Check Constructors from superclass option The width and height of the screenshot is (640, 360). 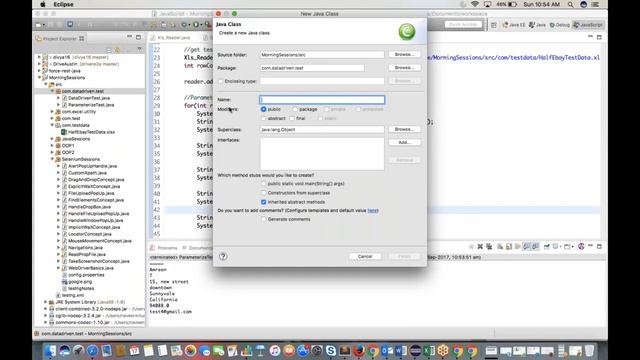click(x=264, y=193)
